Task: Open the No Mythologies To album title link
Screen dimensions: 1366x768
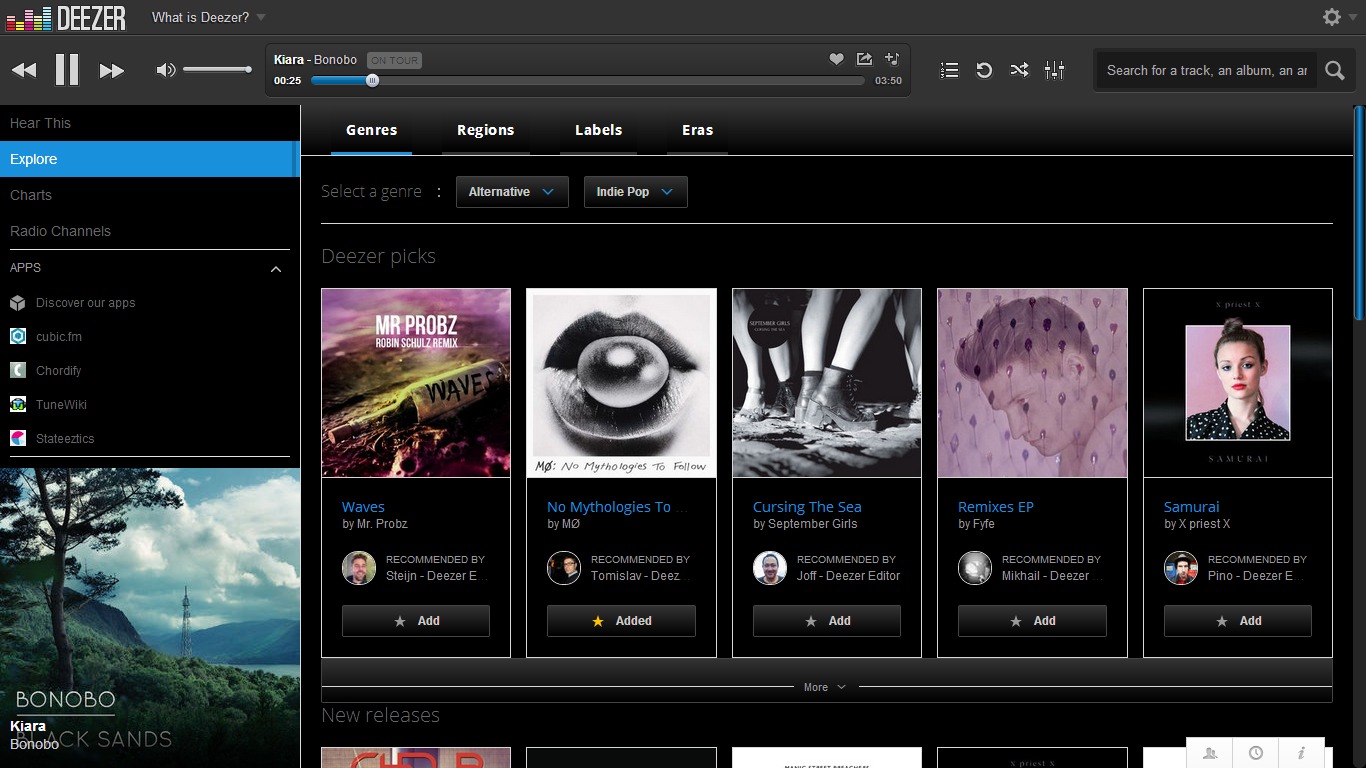Action: (617, 507)
